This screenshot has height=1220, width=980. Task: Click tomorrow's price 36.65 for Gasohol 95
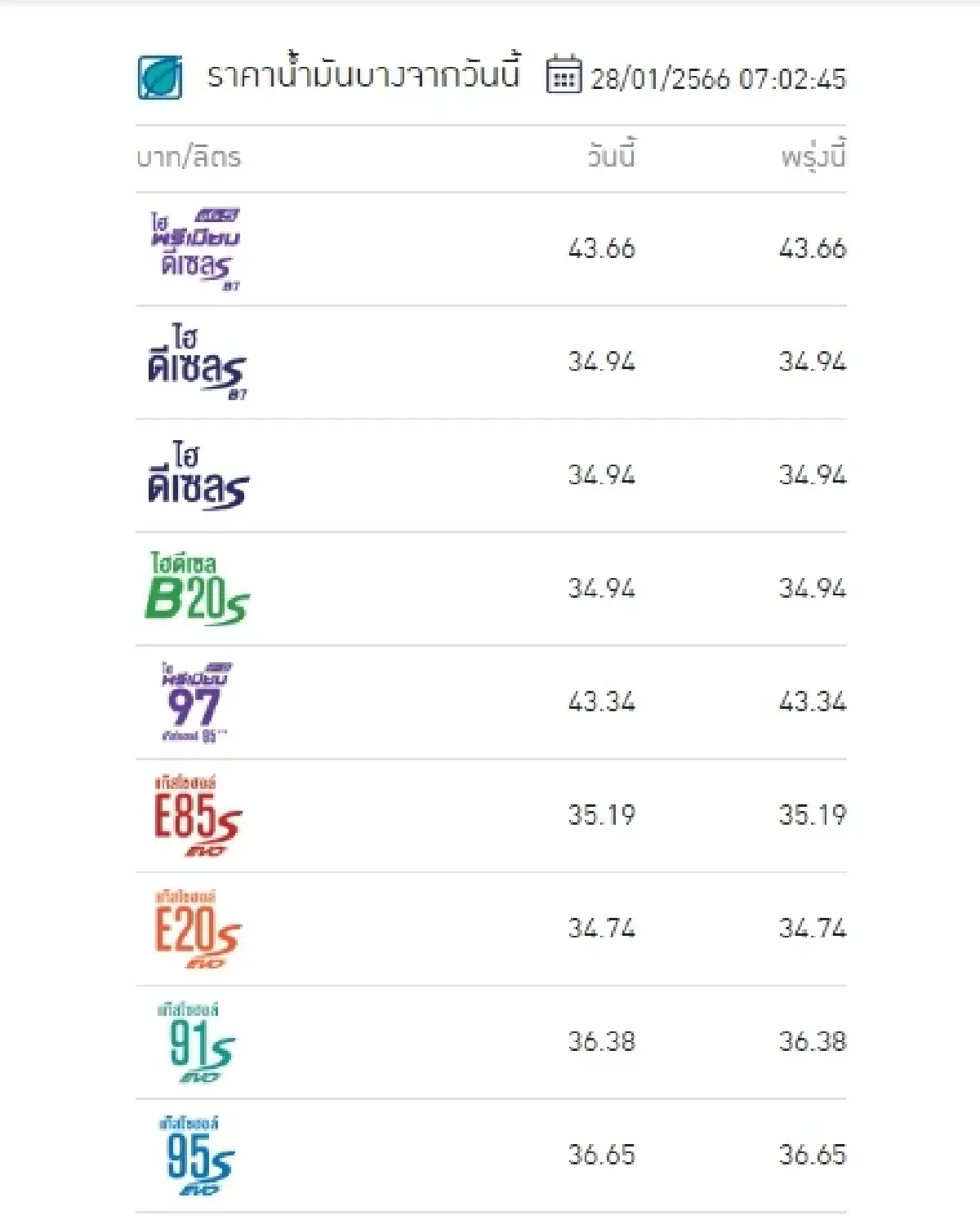point(812,1155)
